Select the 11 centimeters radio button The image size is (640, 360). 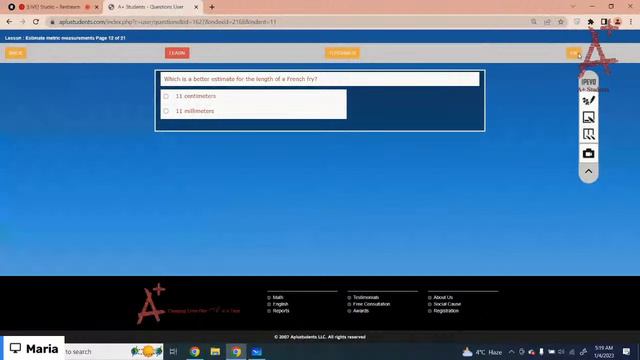click(x=166, y=96)
